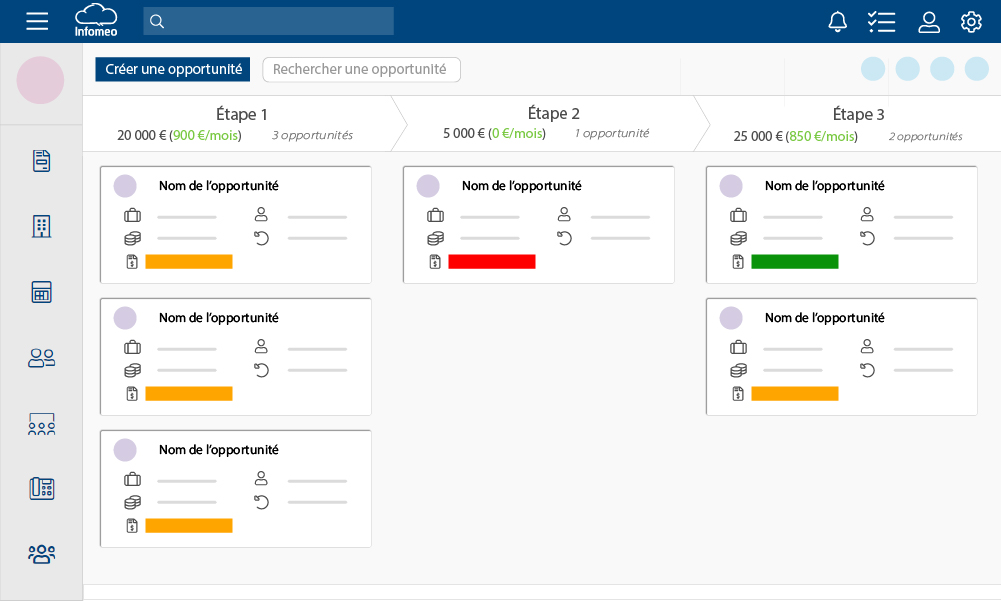Viewport: 1001px width, 601px height.
Task: Open the telephone icon in sidebar
Action: point(41,488)
